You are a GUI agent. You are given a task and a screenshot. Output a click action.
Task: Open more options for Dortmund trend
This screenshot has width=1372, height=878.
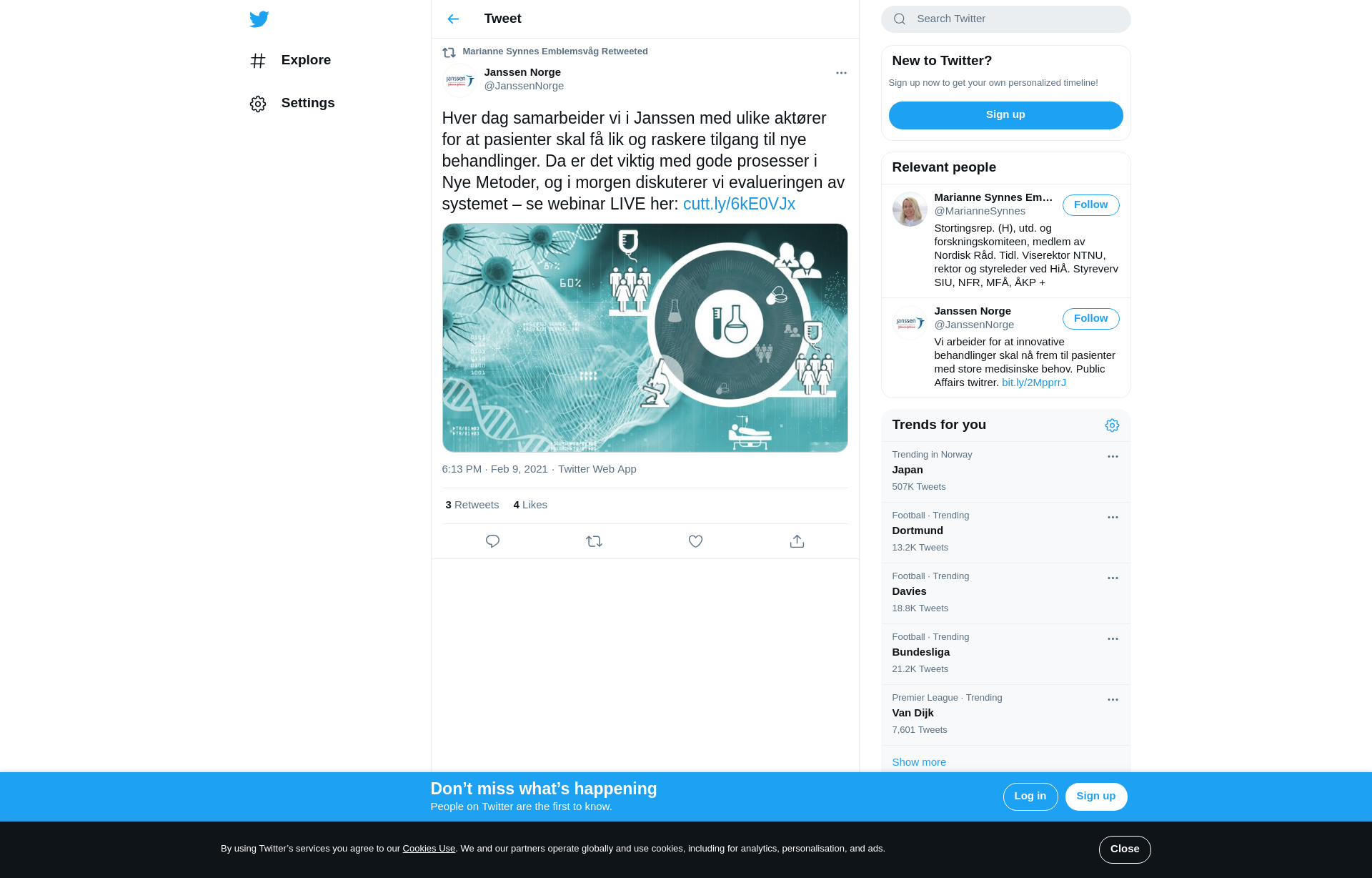click(1113, 517)
